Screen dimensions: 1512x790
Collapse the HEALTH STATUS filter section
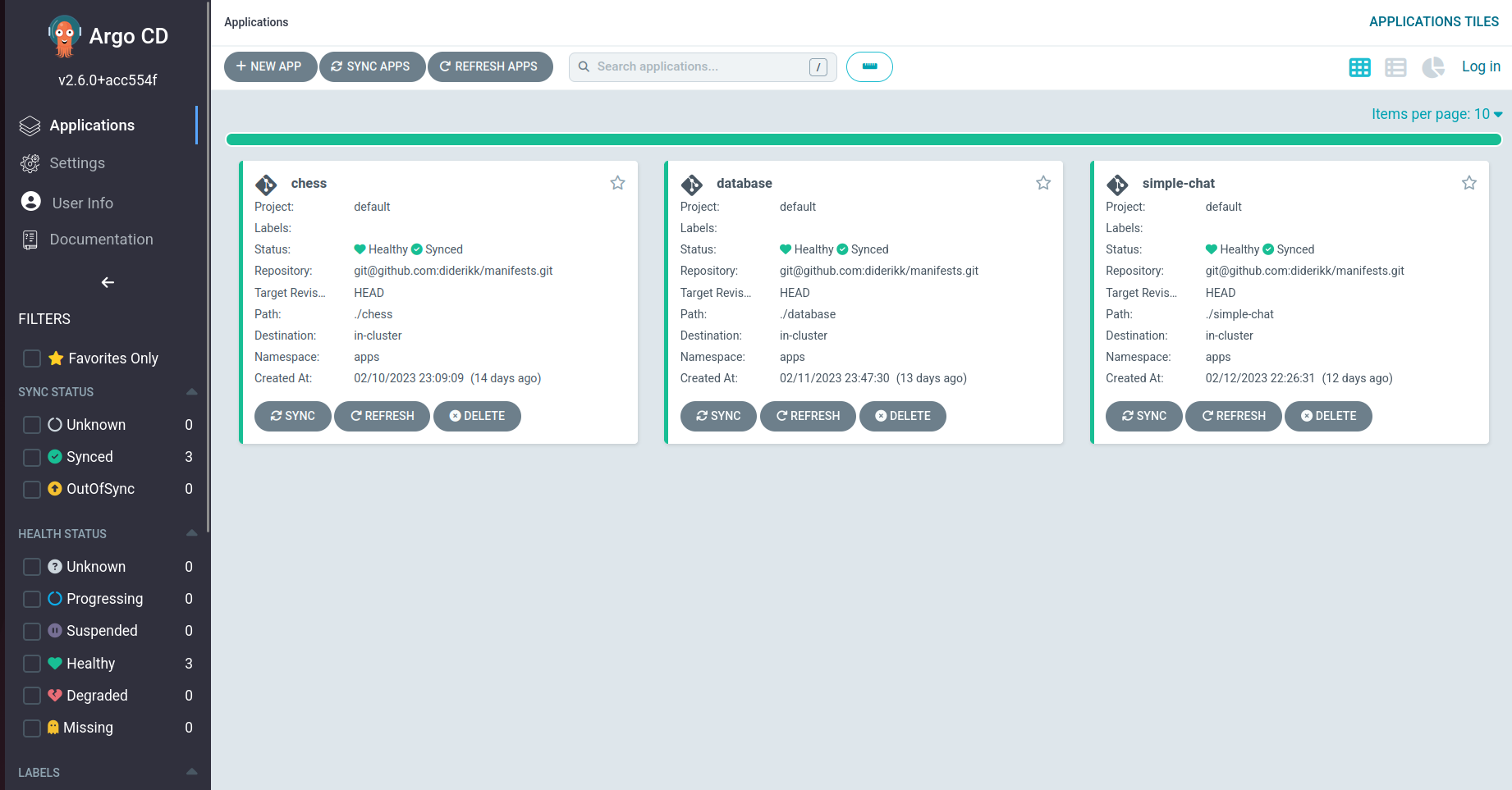[x=191, y=533]
